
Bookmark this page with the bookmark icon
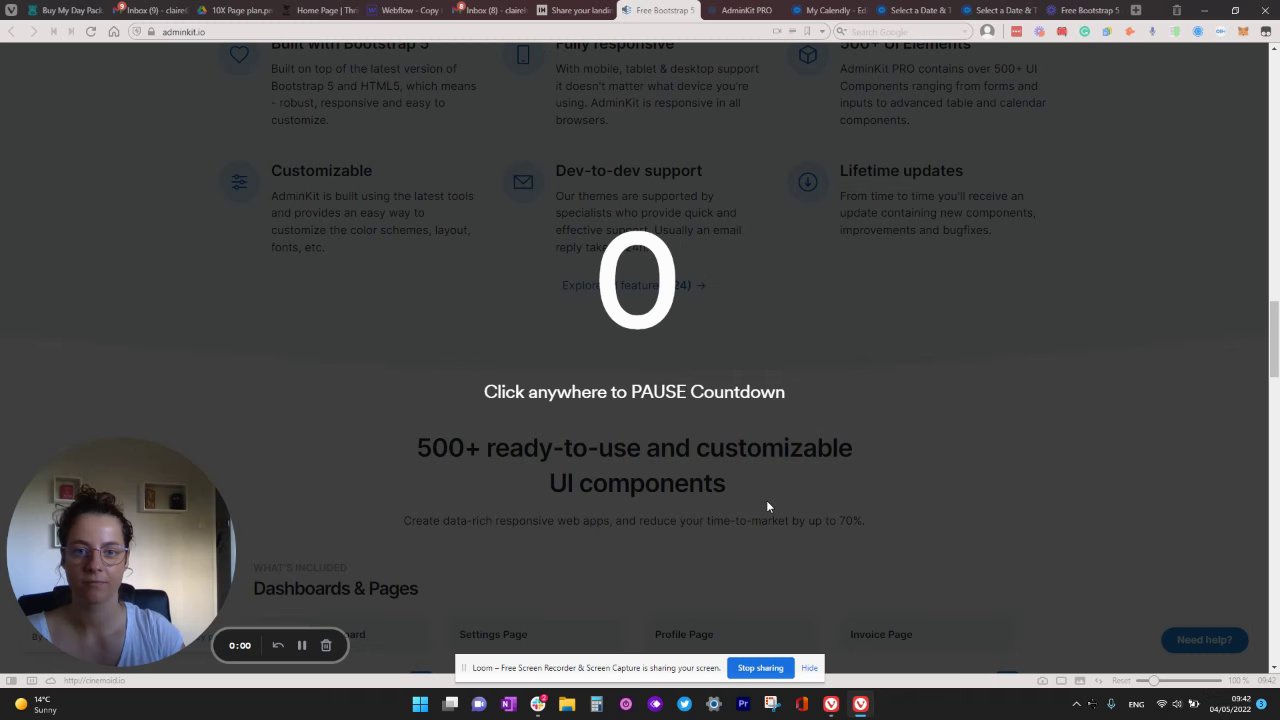click(x=807, y=32)
